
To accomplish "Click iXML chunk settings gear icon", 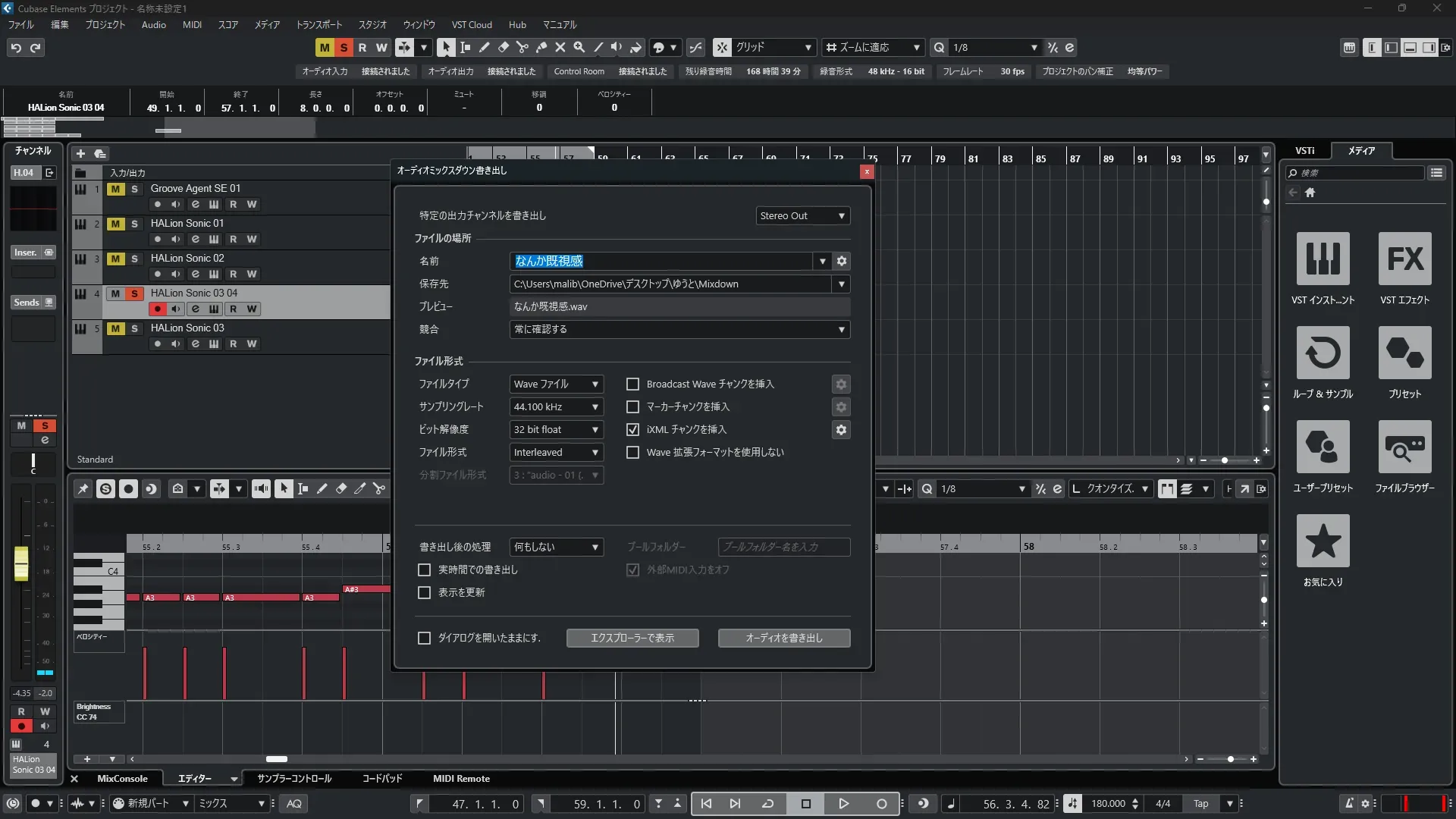I will click(841, 430).
